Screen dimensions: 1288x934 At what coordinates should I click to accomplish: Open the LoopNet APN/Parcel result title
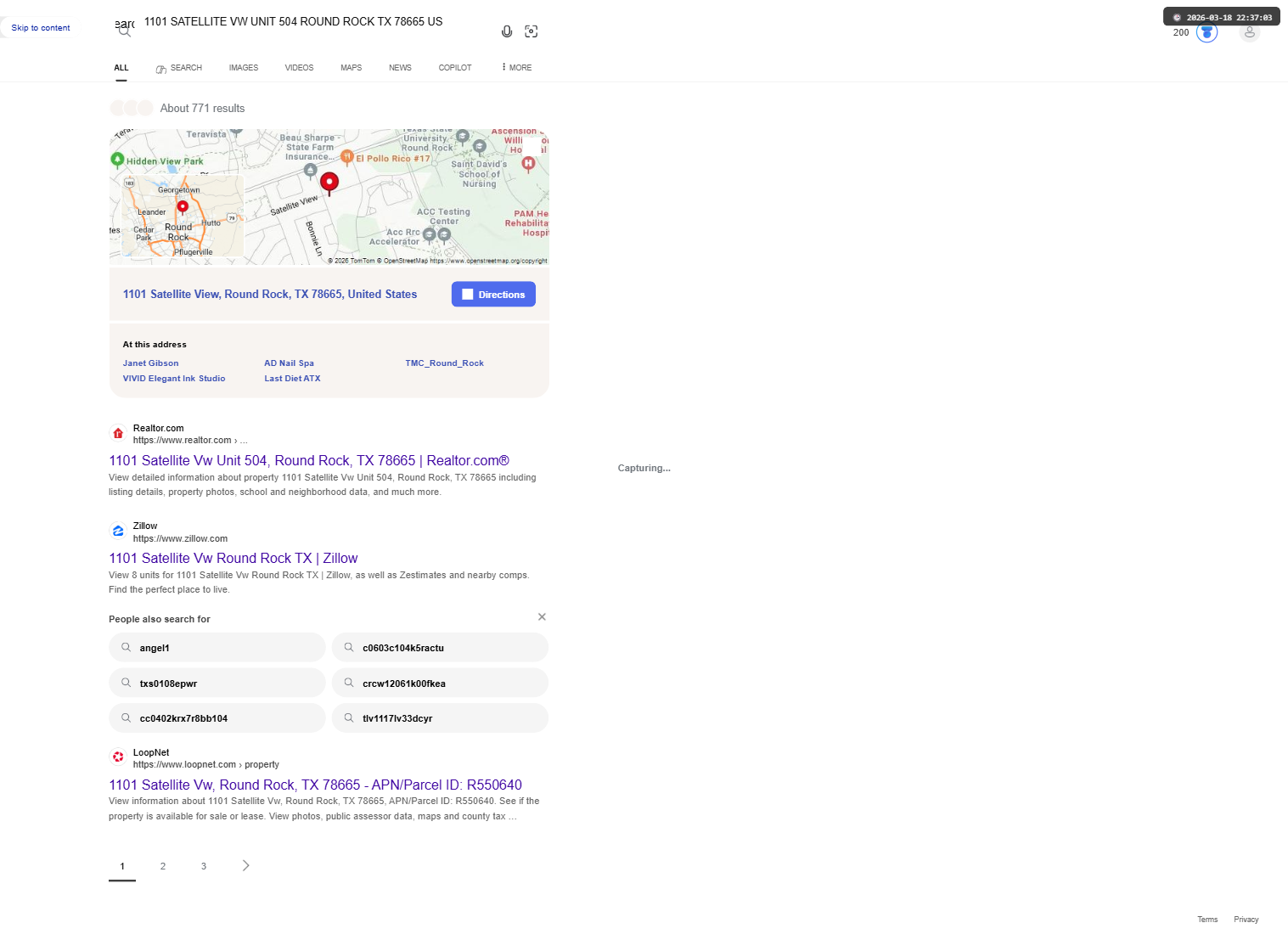tap(315, 785)
